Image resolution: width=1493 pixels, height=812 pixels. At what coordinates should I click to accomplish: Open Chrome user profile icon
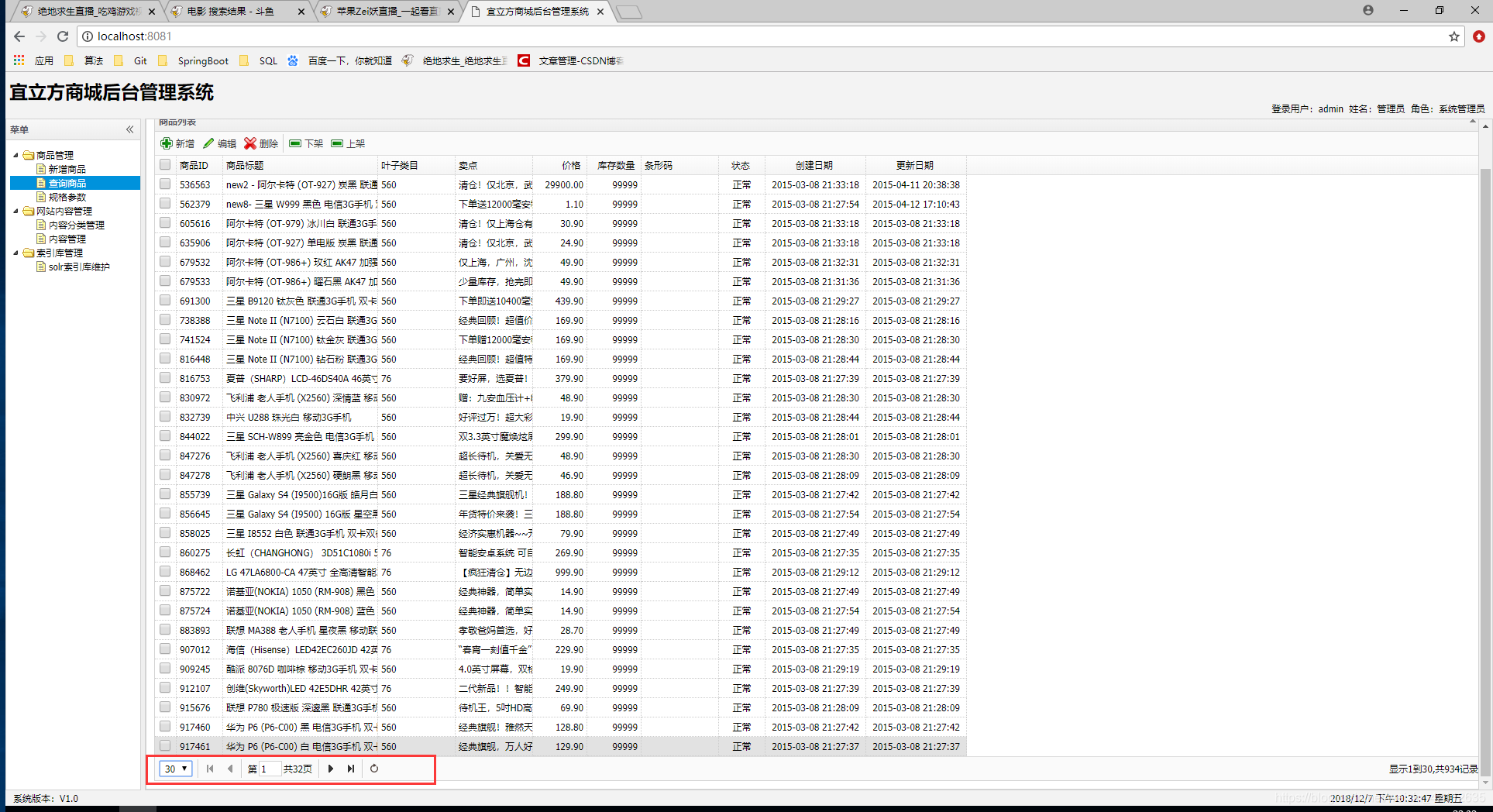(x=1368, y=10)
